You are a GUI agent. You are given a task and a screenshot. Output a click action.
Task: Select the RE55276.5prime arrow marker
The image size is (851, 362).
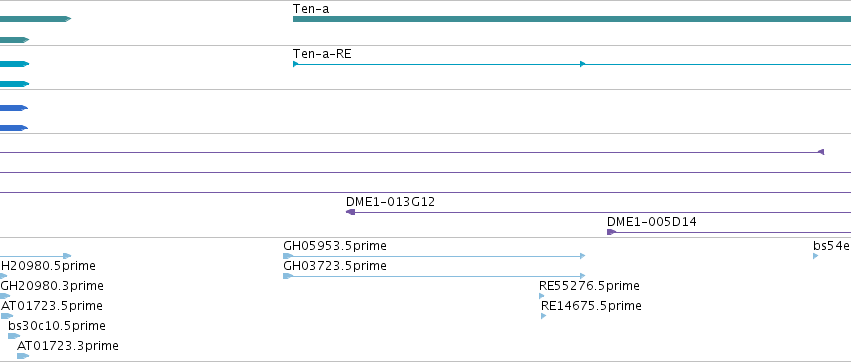(x=542, y=296)
